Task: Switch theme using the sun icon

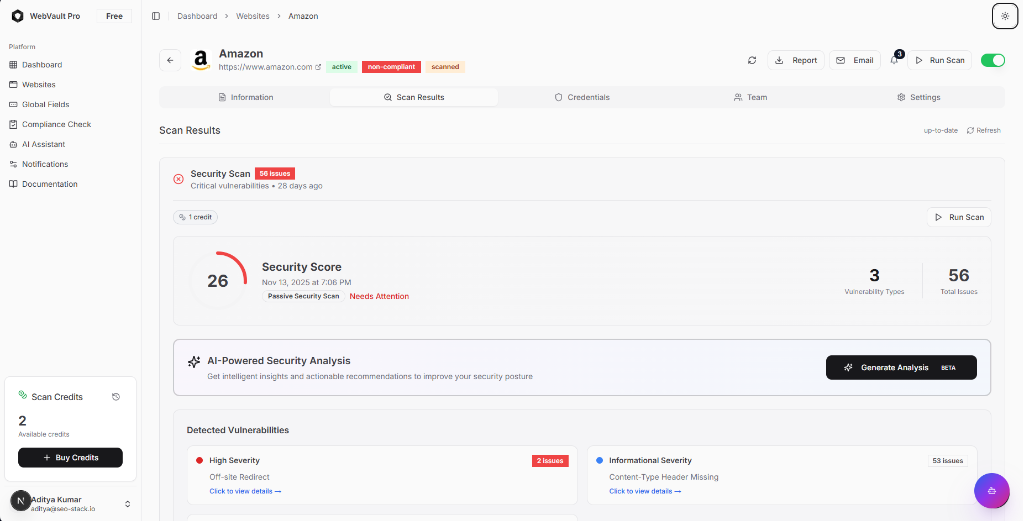Action: [x=1004, y=16]
